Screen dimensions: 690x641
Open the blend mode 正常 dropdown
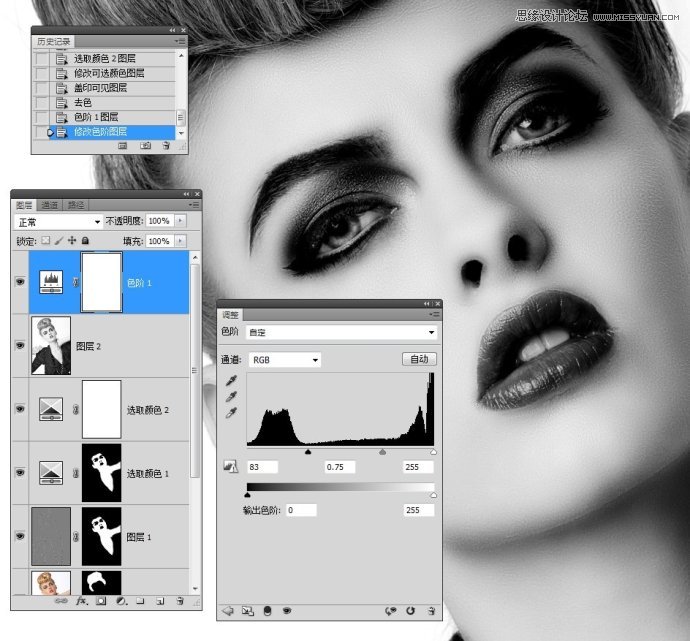pyautogui.click(x=59, y=221)
